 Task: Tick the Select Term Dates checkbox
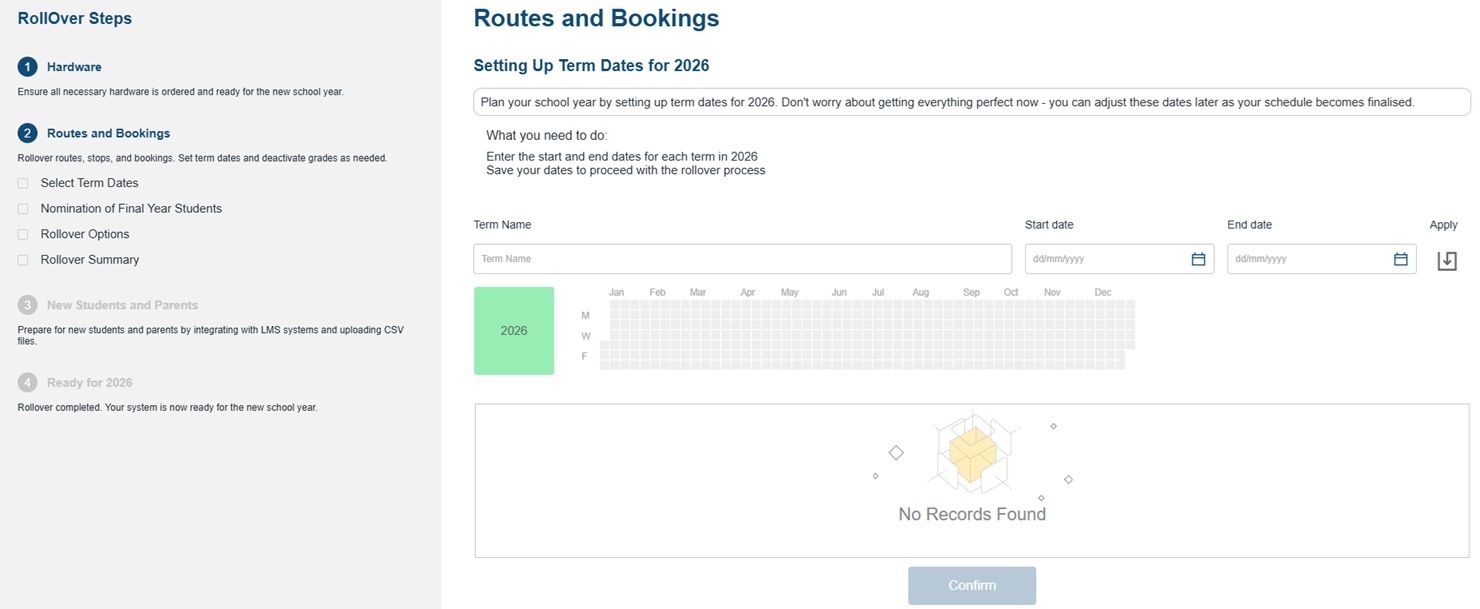coord(23,183)
